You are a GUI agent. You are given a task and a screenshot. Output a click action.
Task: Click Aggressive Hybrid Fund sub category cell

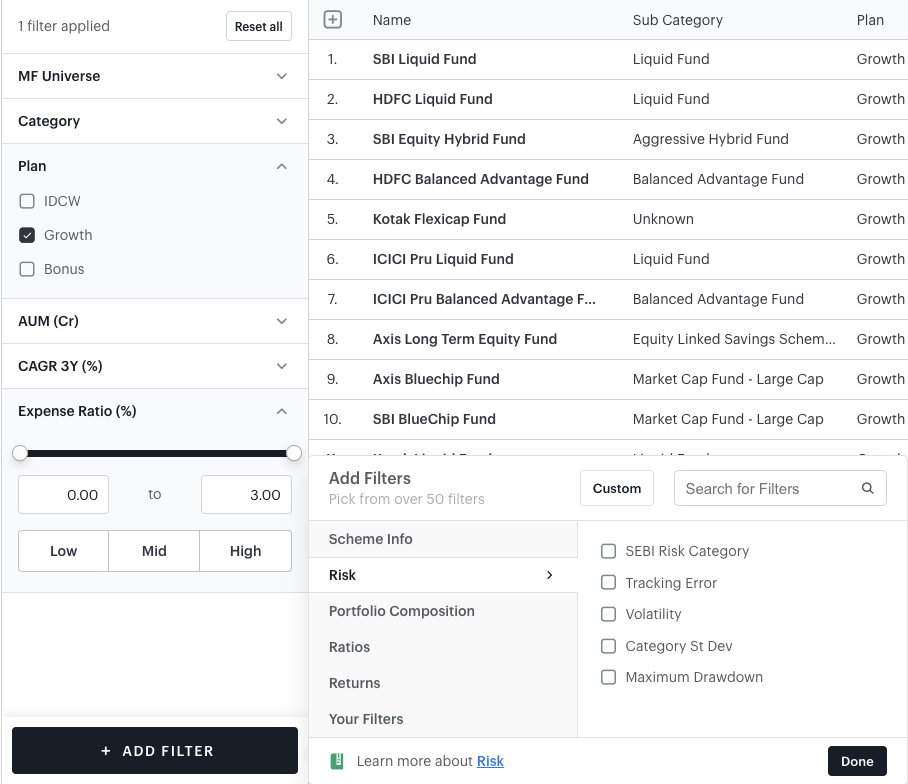(x=711, y=139)
